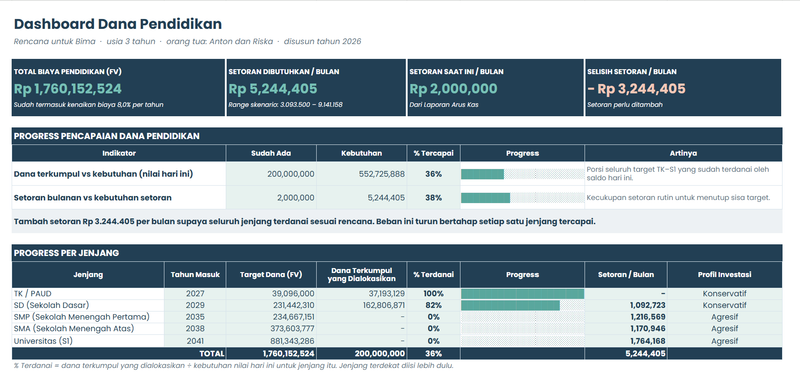Image resolution: width=800 pixels, height=374 pixels.
Task: Click the Tahun Masuk column header
Action: [195, 275]
